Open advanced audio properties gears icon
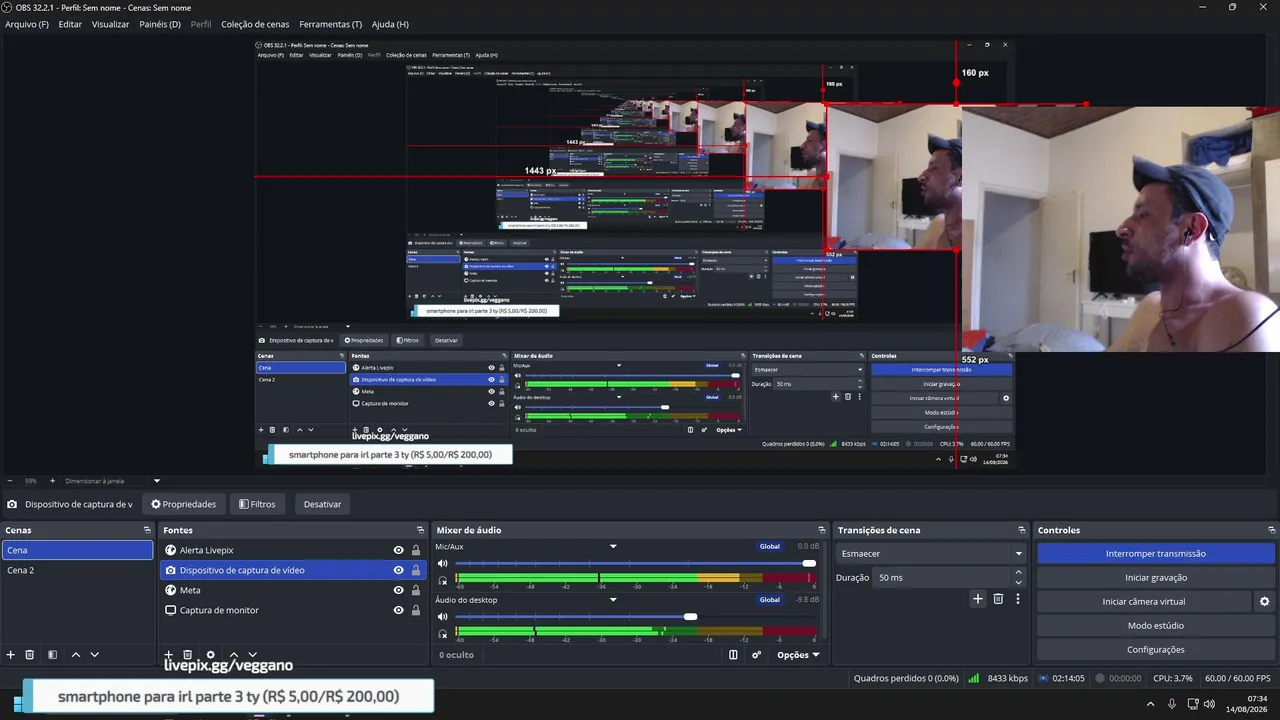Screen dimensions: 1280x720 tap(756, 655)
